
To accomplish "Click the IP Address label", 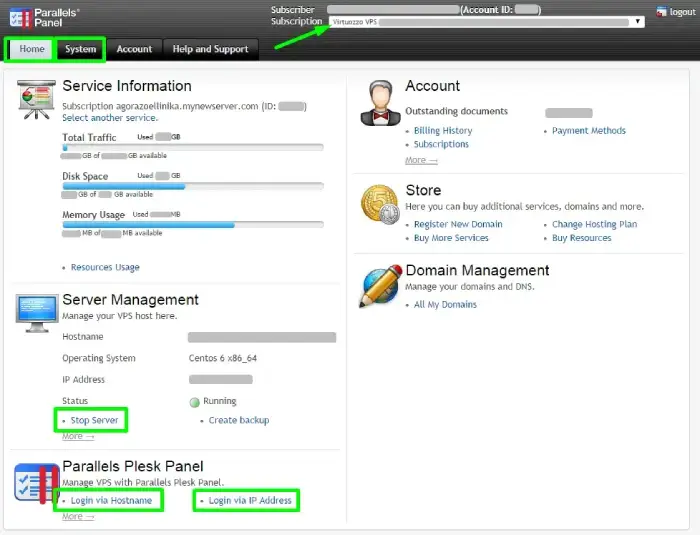I will click(83, 380).
